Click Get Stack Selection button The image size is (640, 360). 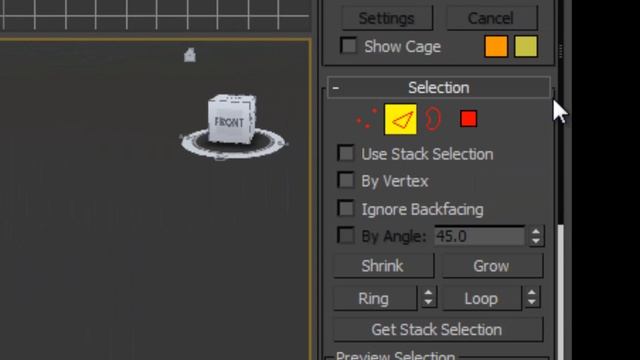[x=438, y=329]
